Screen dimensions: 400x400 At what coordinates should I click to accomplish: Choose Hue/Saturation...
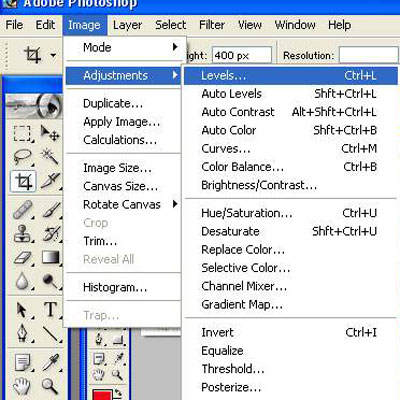[x=291, y=213]
